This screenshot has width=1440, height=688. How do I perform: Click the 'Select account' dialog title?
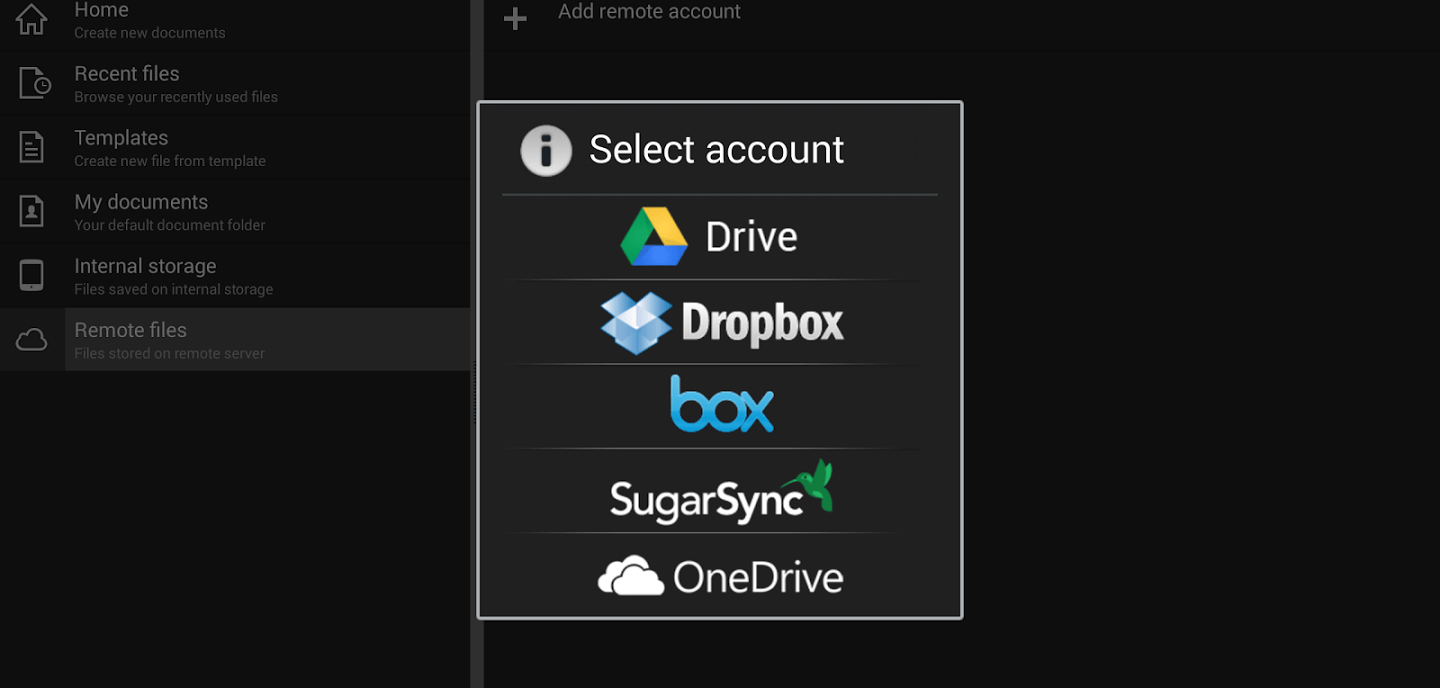coord(716,150)
